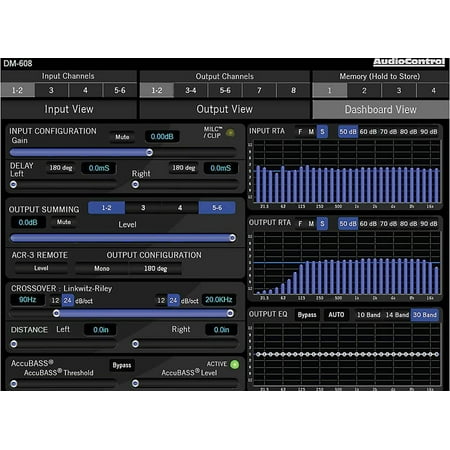Select Input Channels 1-2 tab
Image resolution: width=450 pixels, height=450 pixels.
click(17, 90)
